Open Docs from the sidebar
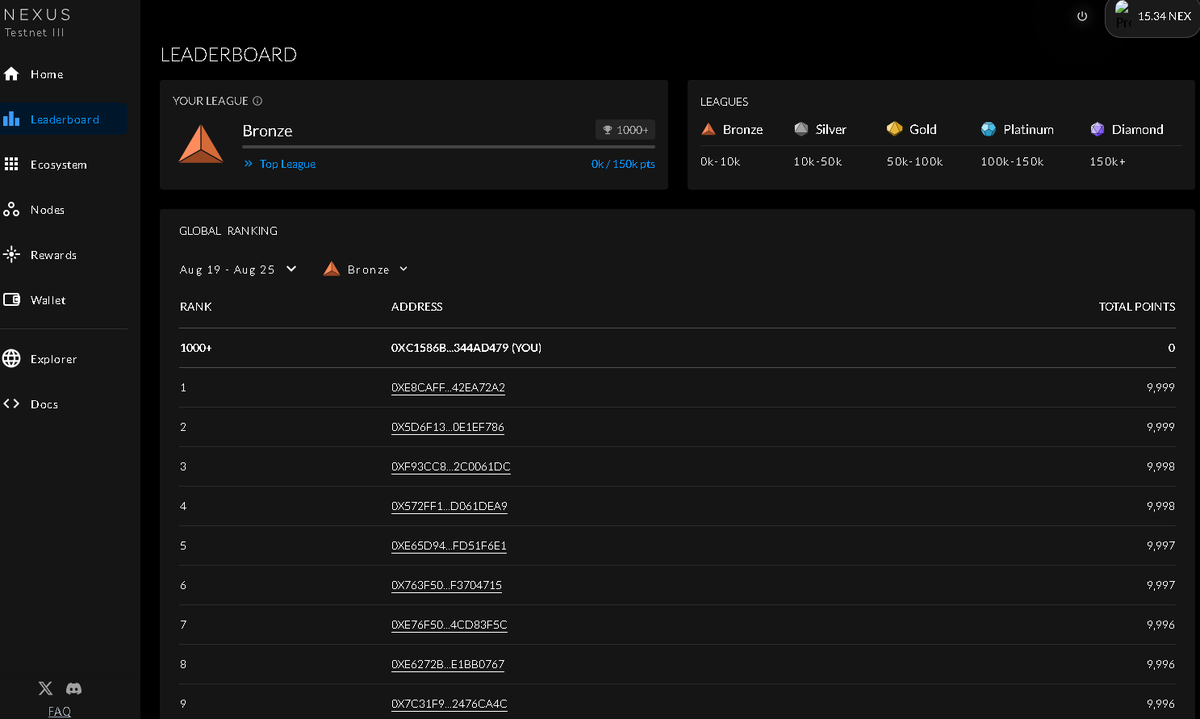 point(44,404)
